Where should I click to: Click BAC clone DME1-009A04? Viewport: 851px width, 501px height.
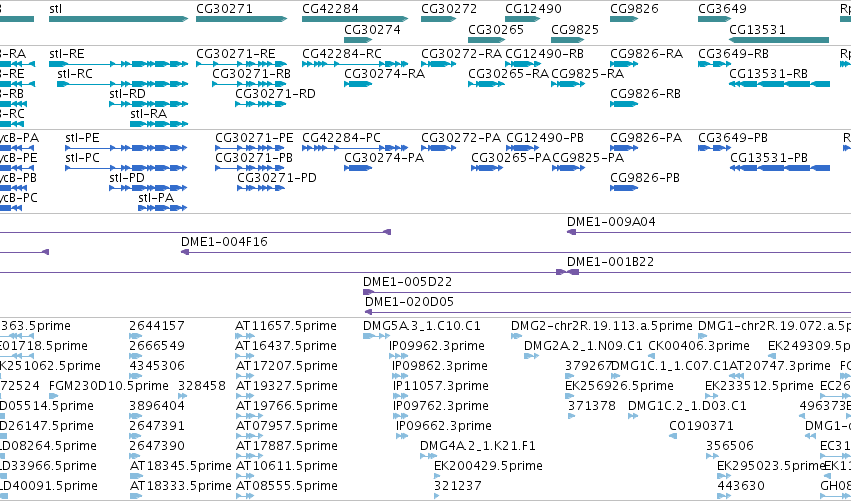click(x=709, y=232)
